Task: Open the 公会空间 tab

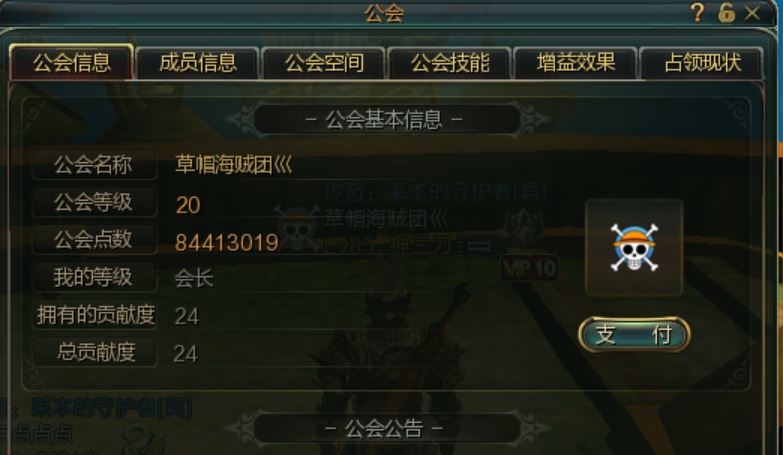Action: point(324,63)
